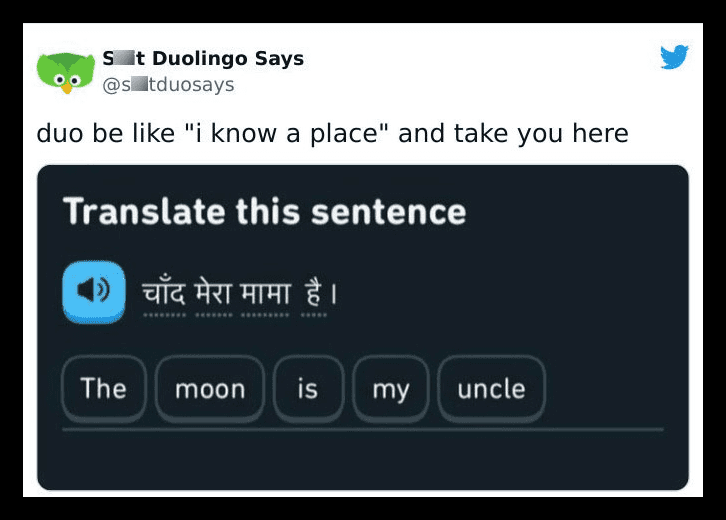Viewport: 726px width, 520px height.
Task: Tap the 'my' word tile
Action: tap(391, 388)
